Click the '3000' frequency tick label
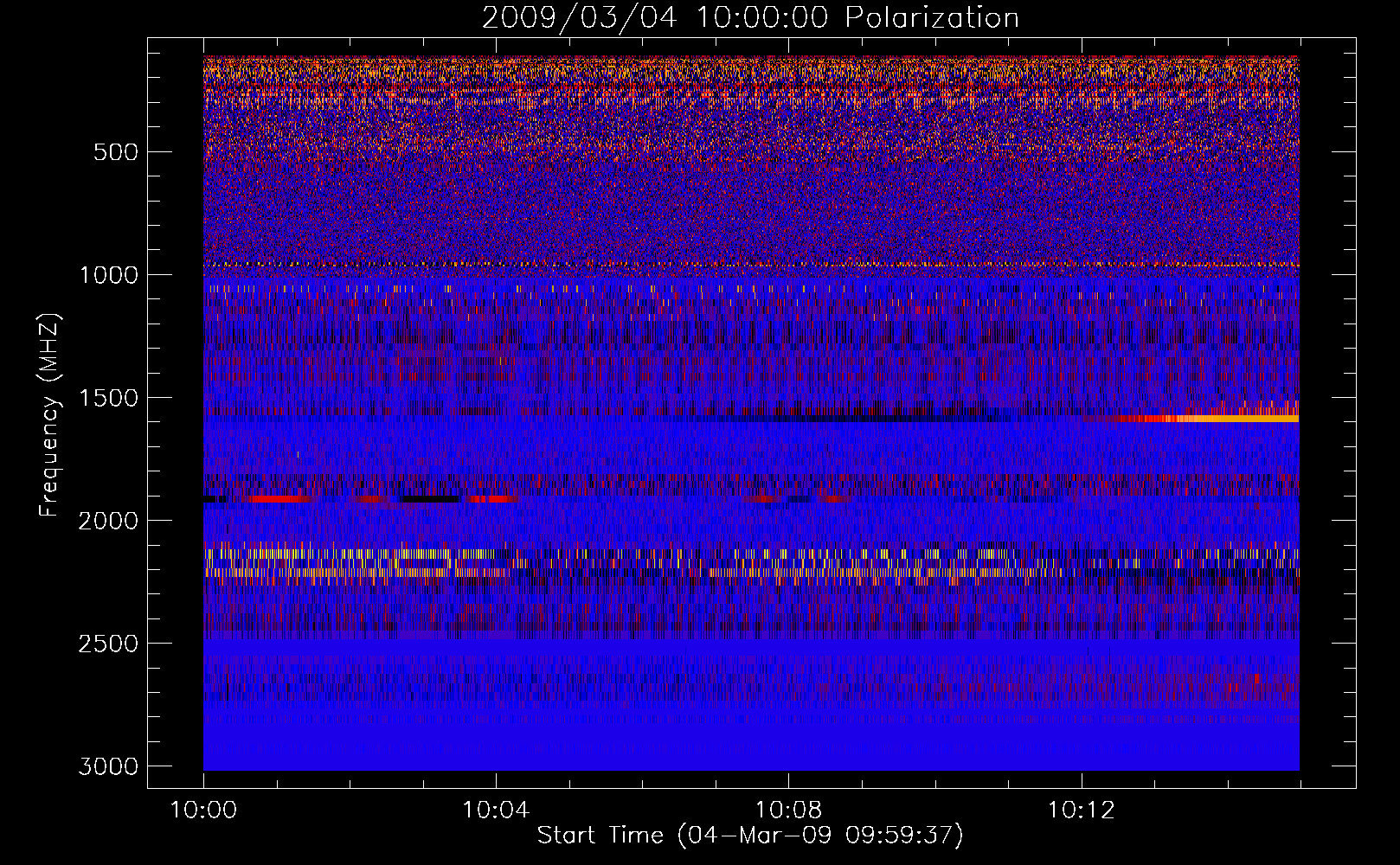The height and width of the screenshot is (865, 1400). (108, 766)
